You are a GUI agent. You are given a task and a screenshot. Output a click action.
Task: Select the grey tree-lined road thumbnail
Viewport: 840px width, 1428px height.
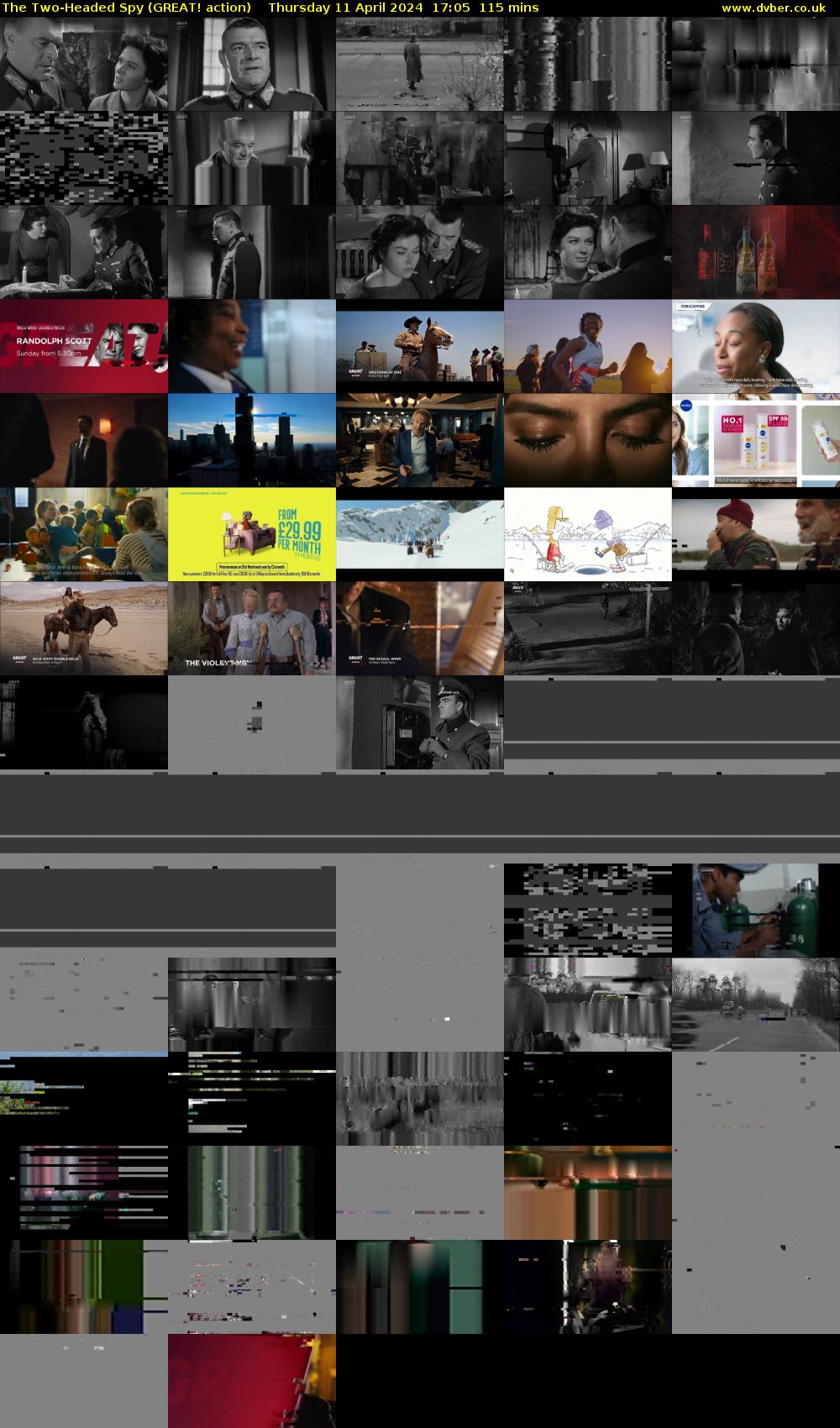pyautogui.click(x=756, y=1005)
